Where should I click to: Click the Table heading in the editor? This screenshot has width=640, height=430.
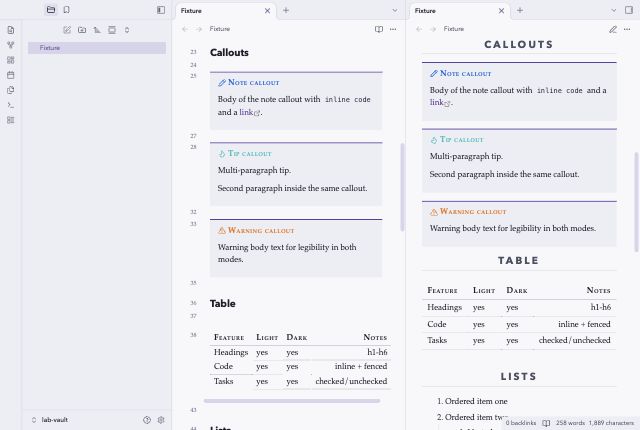(222, 304)
